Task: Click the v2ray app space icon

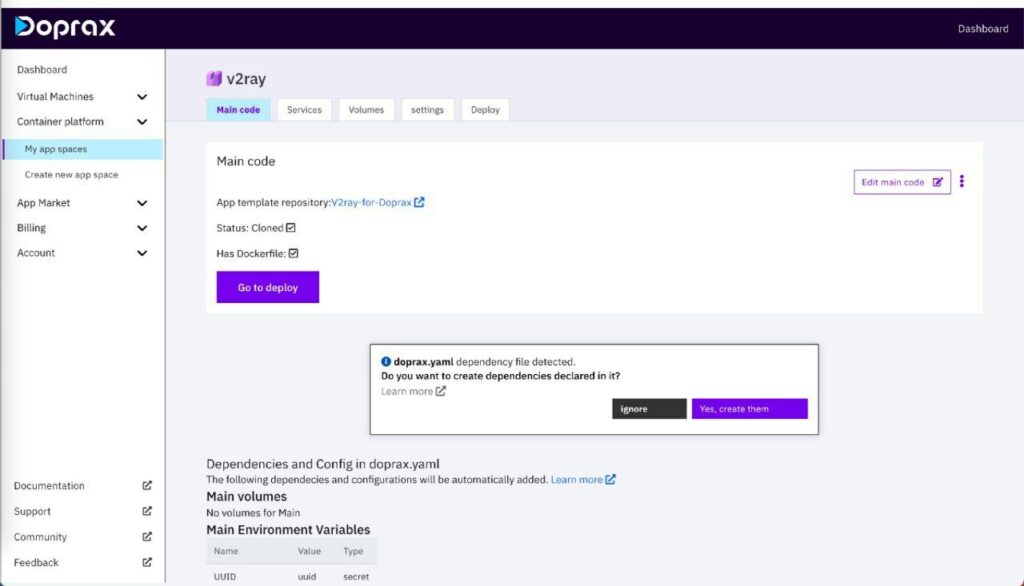Action: [214, 78]
